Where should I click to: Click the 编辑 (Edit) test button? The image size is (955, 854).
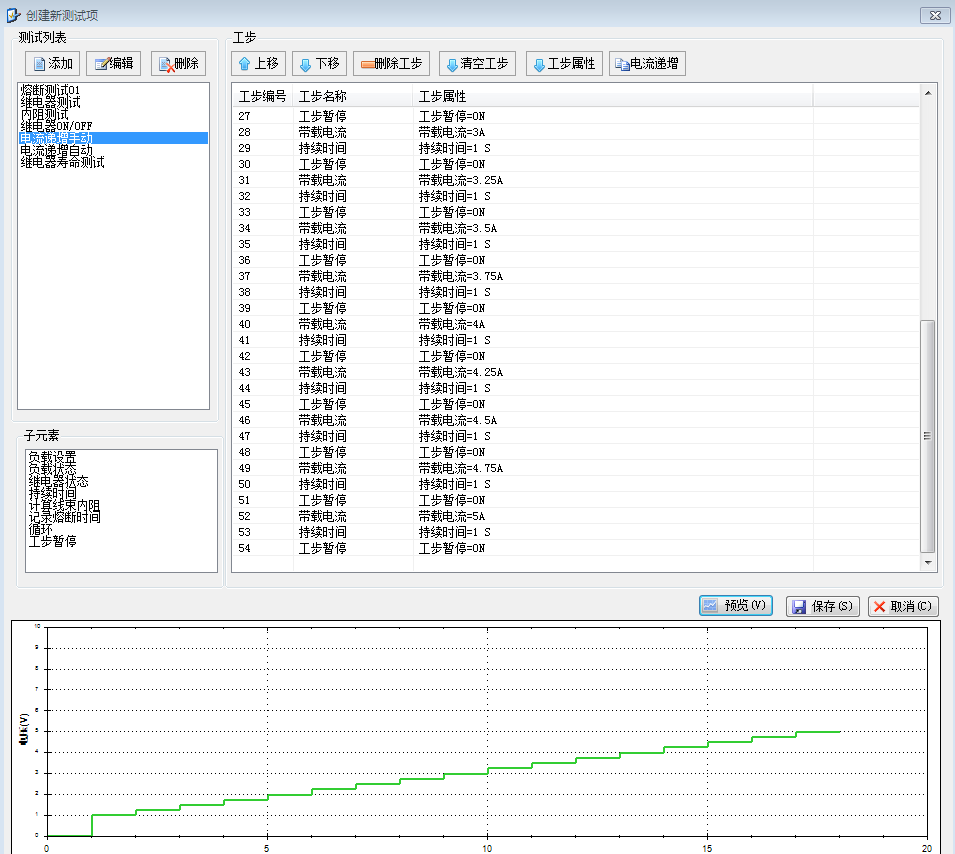click(114, 63)
